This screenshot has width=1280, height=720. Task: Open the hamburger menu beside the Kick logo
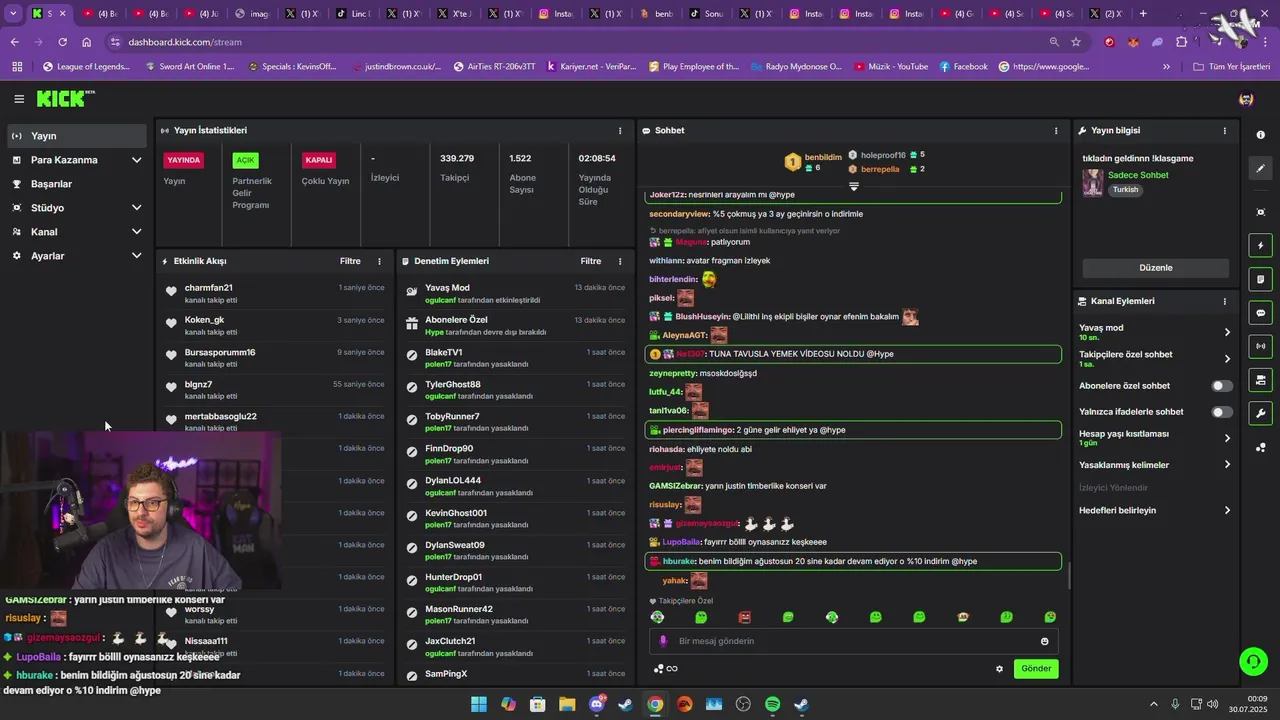19,99
